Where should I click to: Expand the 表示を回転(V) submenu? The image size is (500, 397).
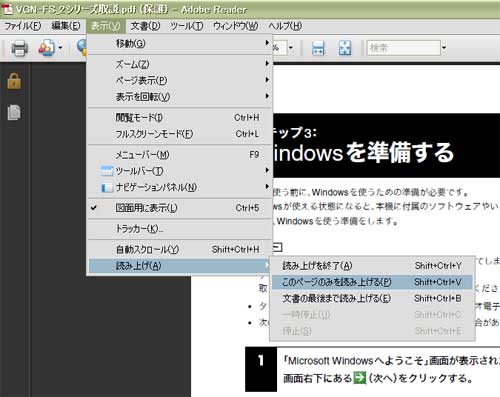click(180, 97)
